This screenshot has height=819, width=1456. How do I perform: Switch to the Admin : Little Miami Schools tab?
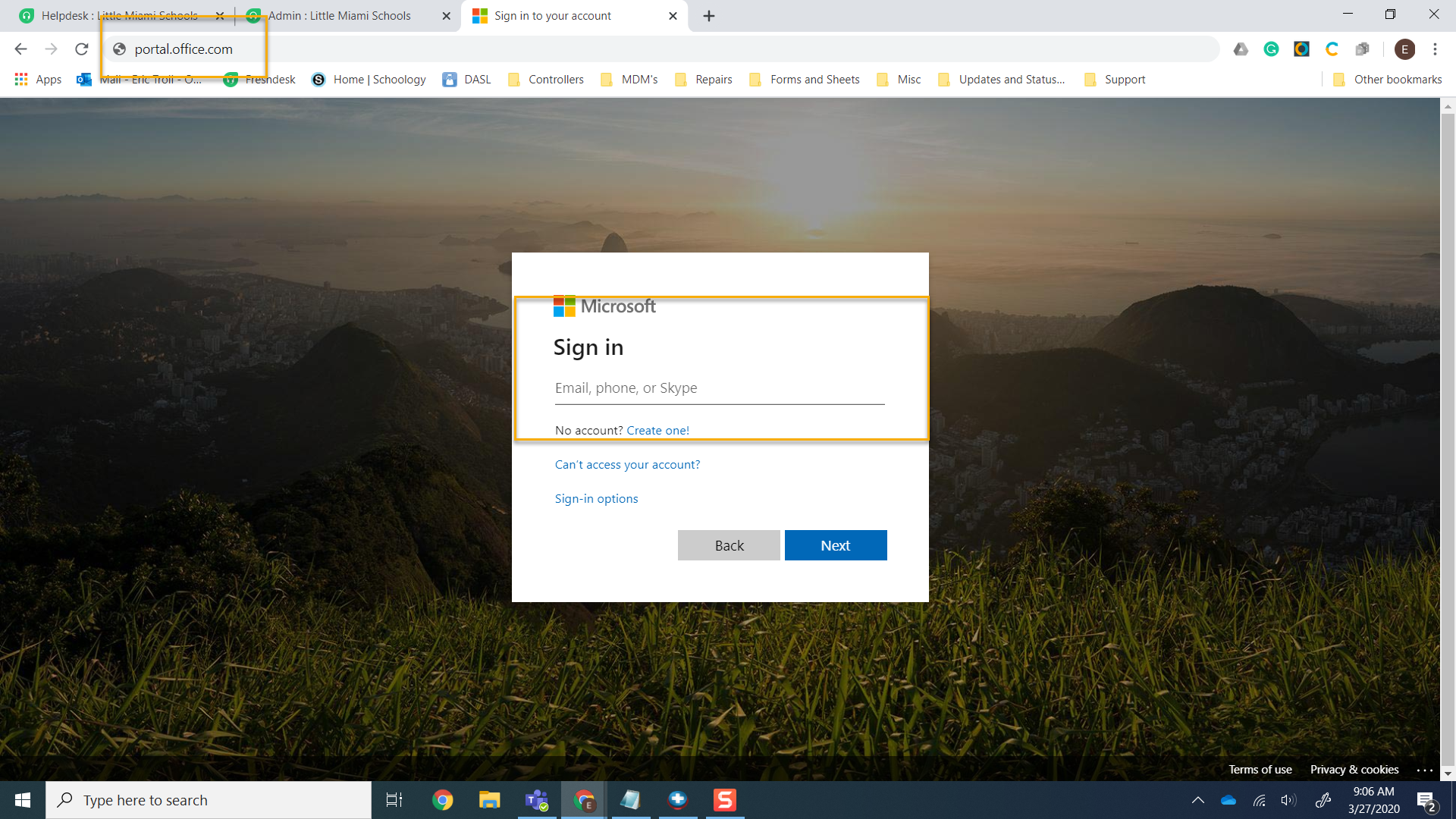tap(339, 16)
